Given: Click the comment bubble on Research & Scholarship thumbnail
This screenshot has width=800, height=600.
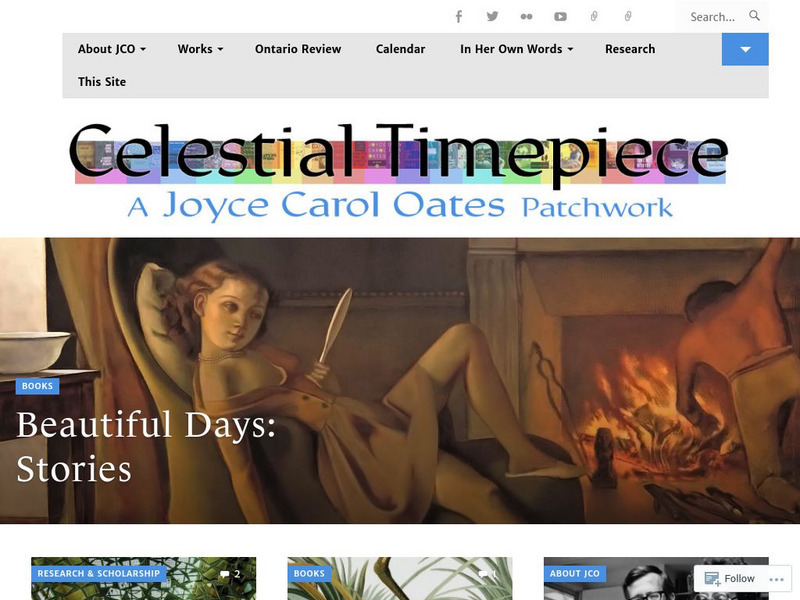Looking at the screenshot, I should coord(227,573).
